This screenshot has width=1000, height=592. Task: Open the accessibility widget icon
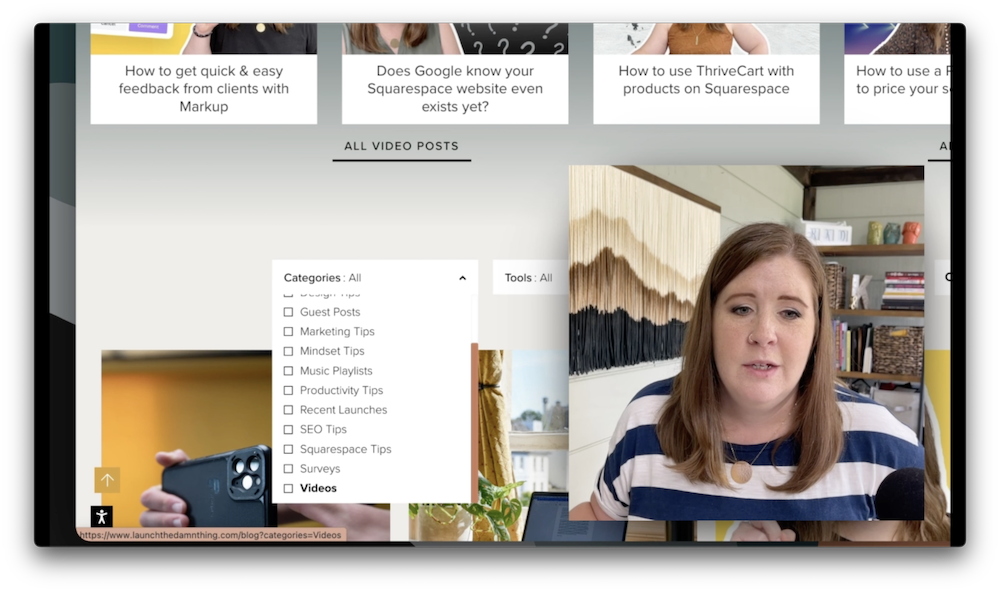(101, 516)
